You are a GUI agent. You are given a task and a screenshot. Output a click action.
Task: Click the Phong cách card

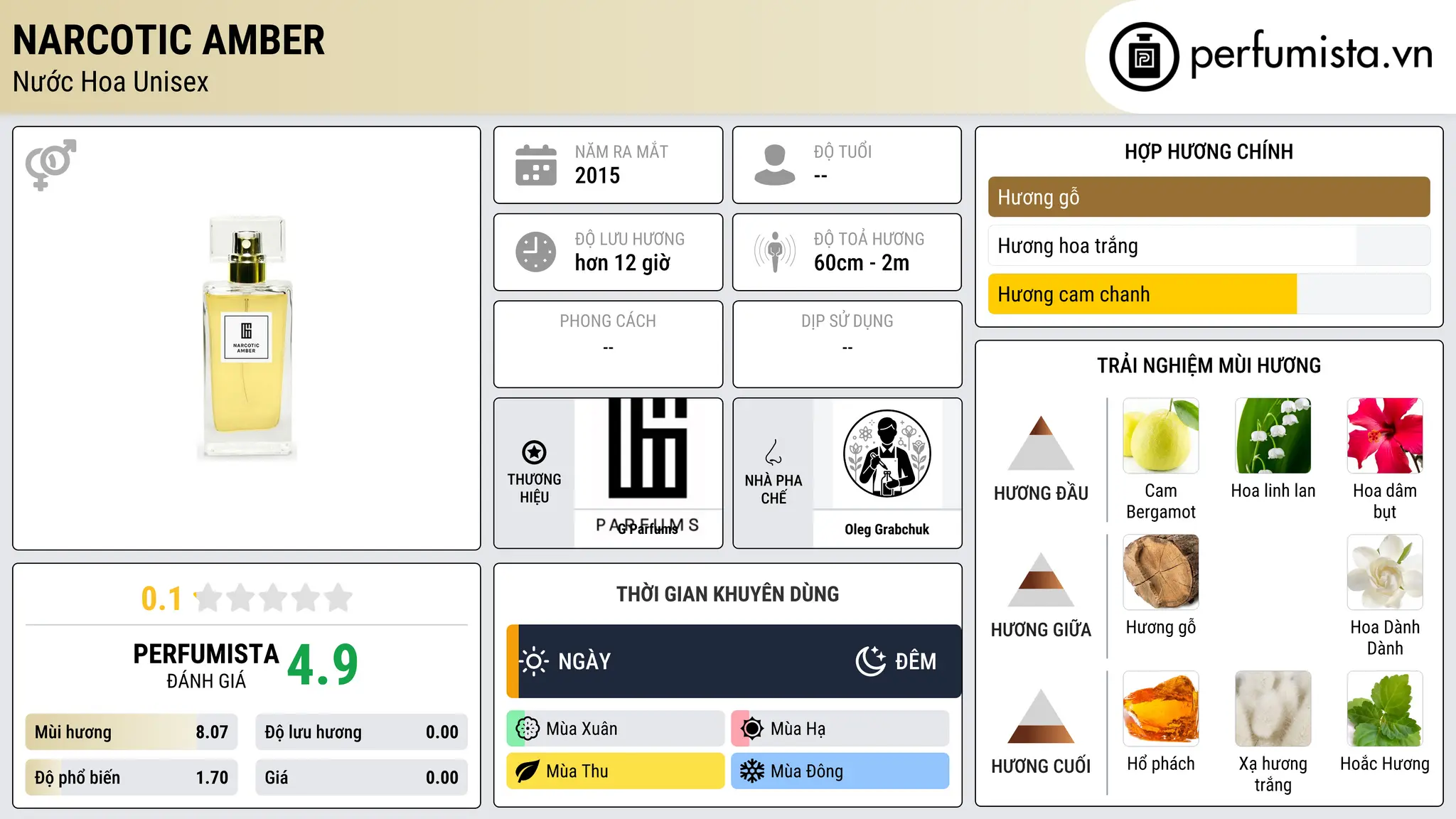point(608,344)
